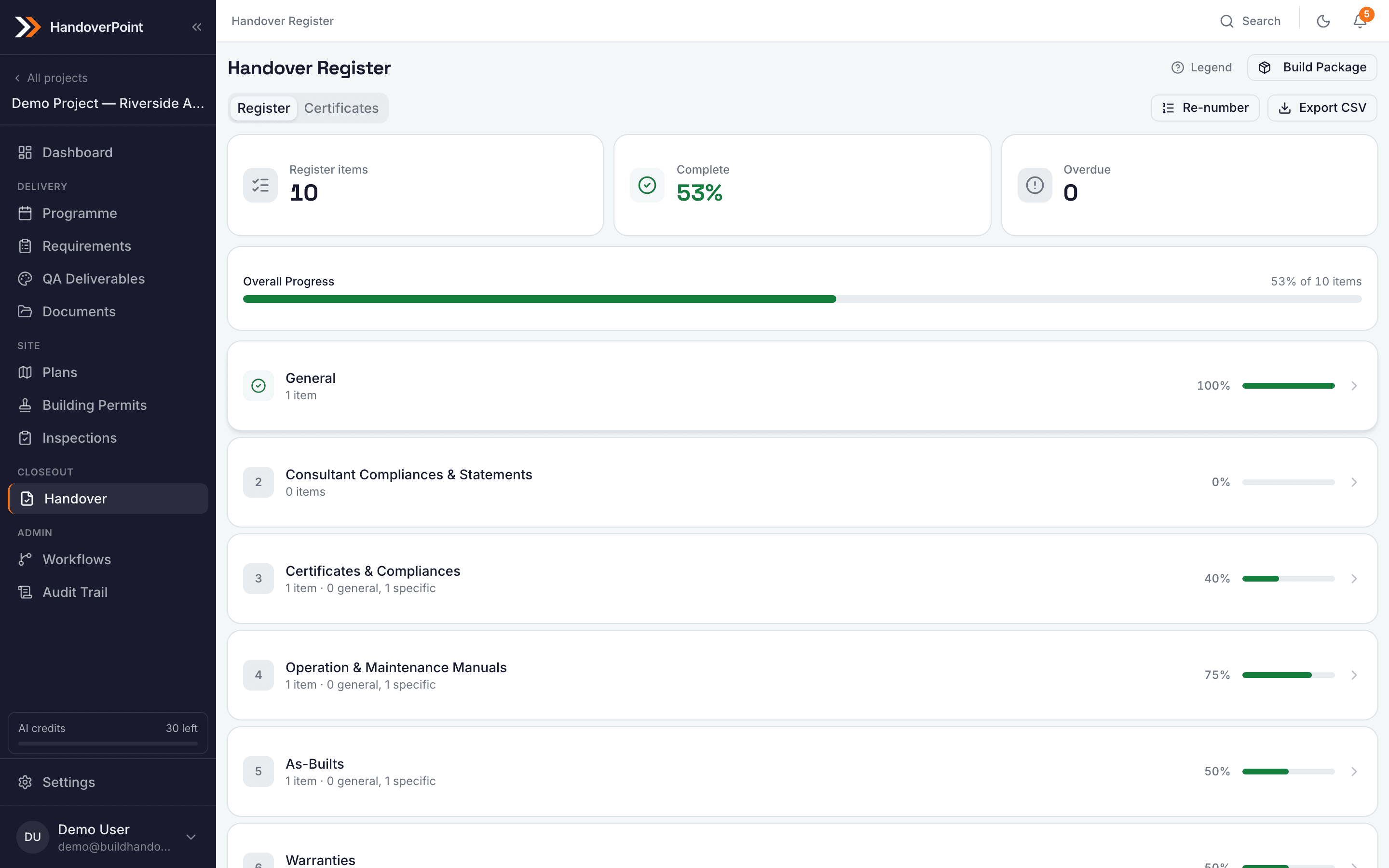Screen dimensions: 1389x868
Task: Switch to the Certificates tab
Action: [341, 108]
